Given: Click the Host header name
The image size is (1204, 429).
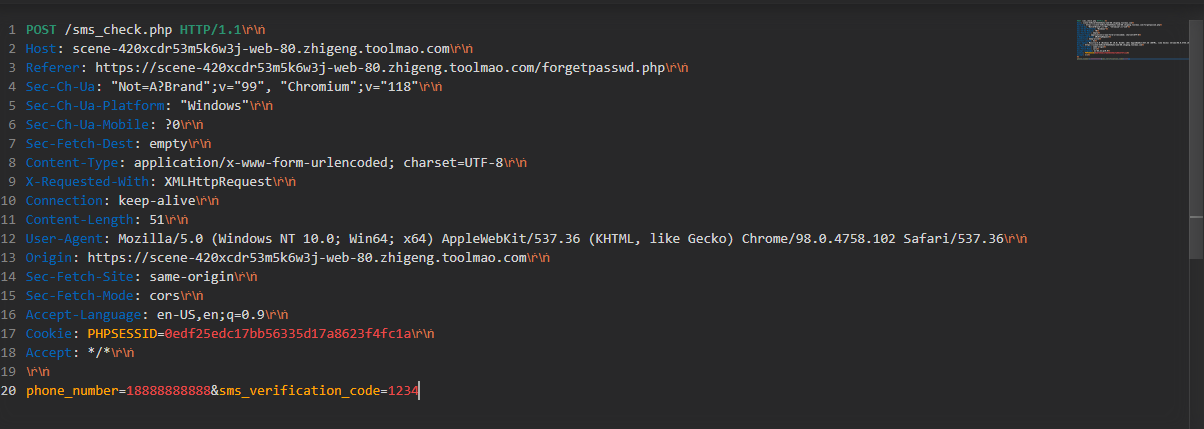Looking at the screenshot, I should coord(42,48).
